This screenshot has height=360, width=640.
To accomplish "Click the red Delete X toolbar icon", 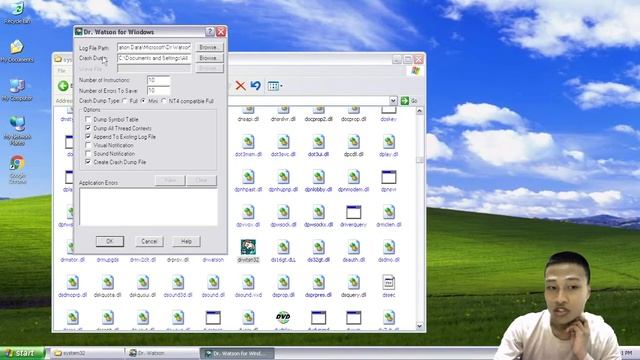I will [x=240, y=86].
